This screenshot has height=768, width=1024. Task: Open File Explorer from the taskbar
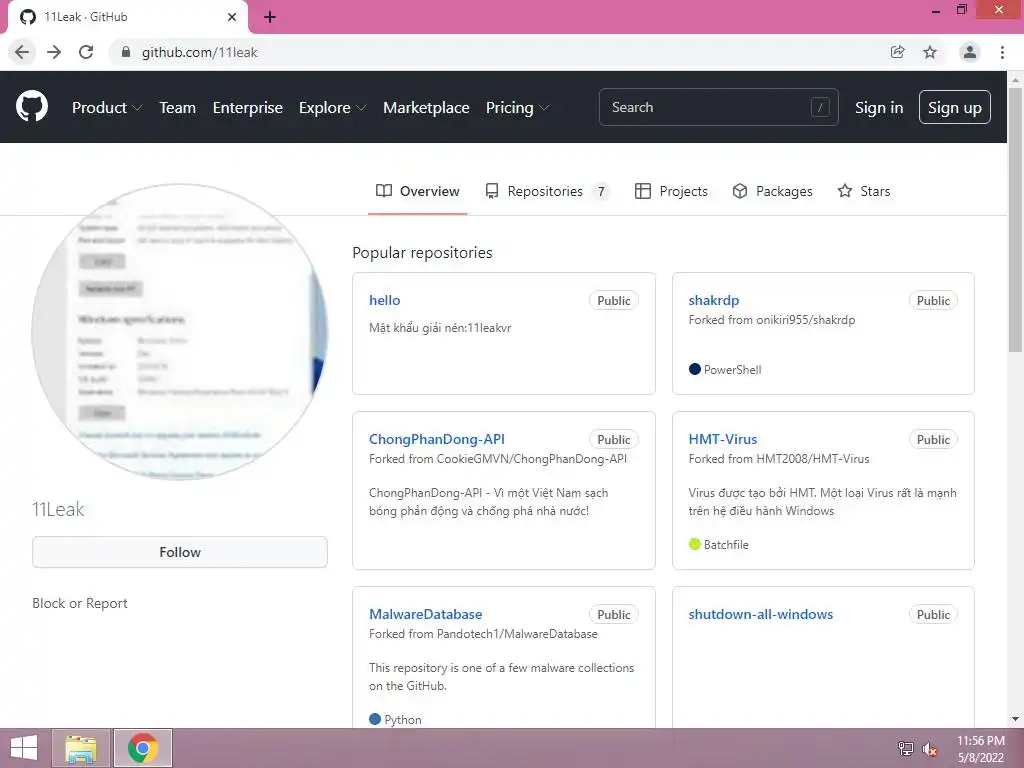click(x=81, y=748)
